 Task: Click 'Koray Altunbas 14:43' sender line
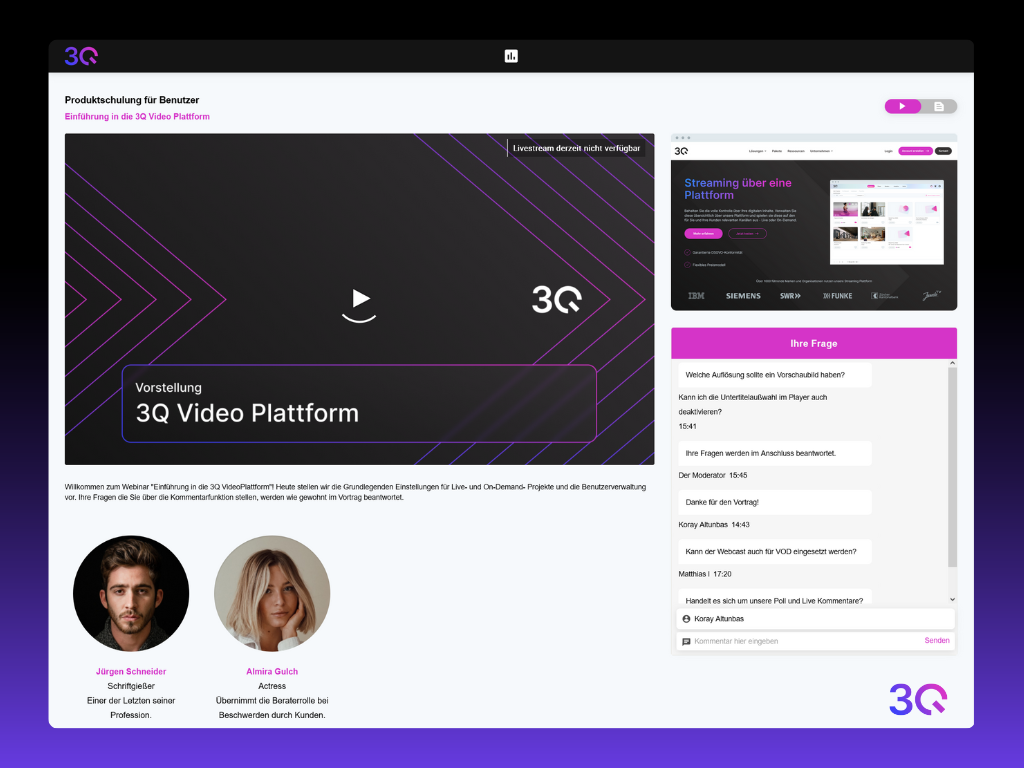[714, 524]
